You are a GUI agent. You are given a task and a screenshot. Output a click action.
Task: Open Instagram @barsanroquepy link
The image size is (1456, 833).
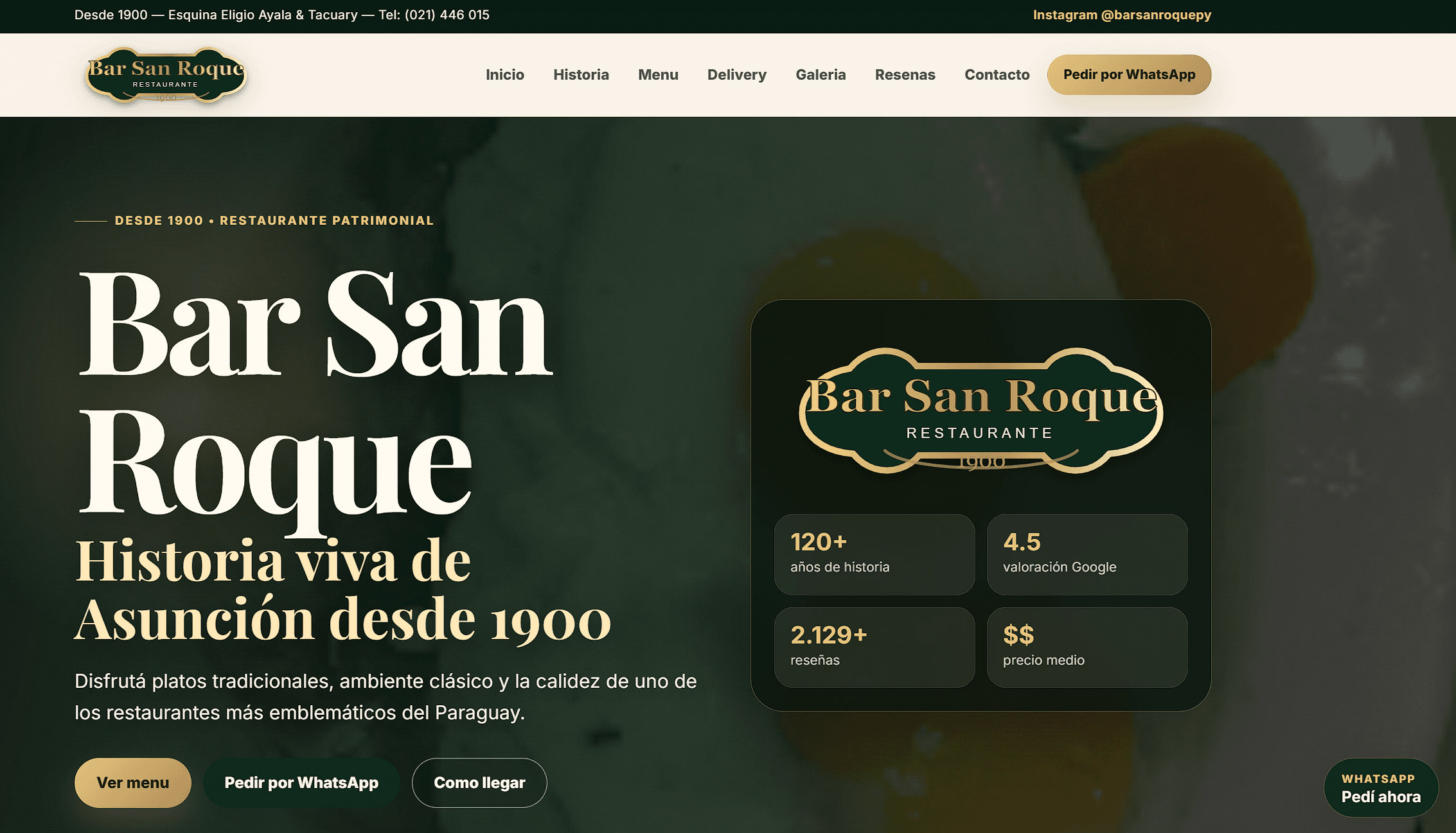point(1122,15)
